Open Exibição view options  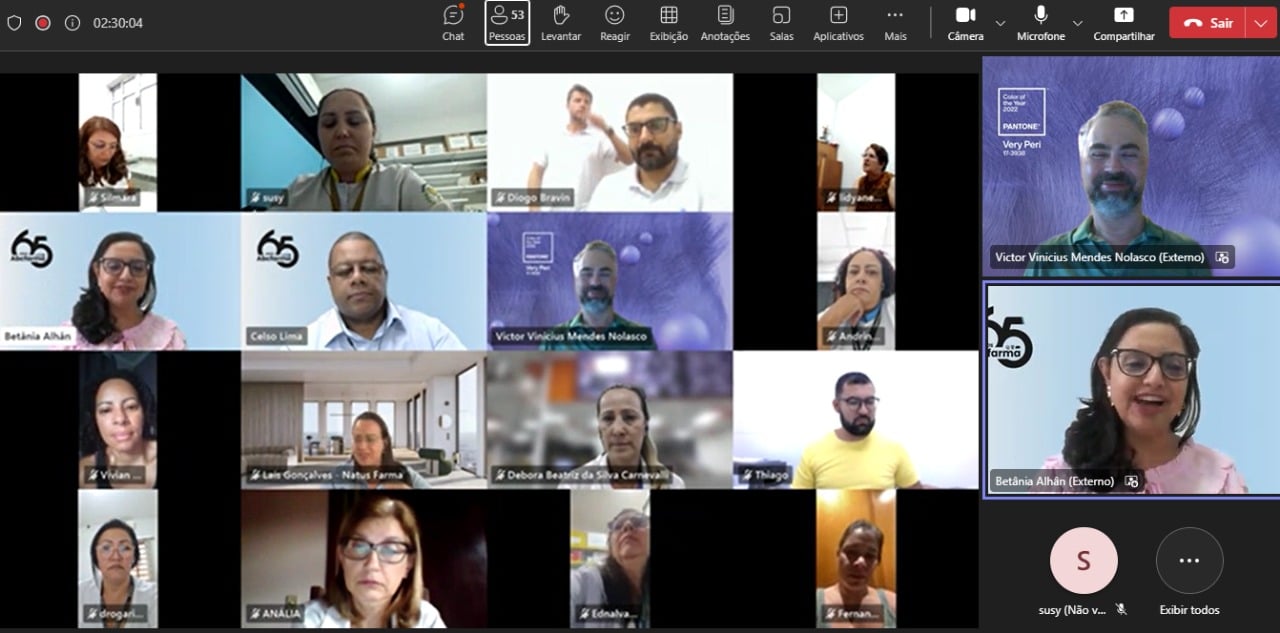(x=669, y=23)
